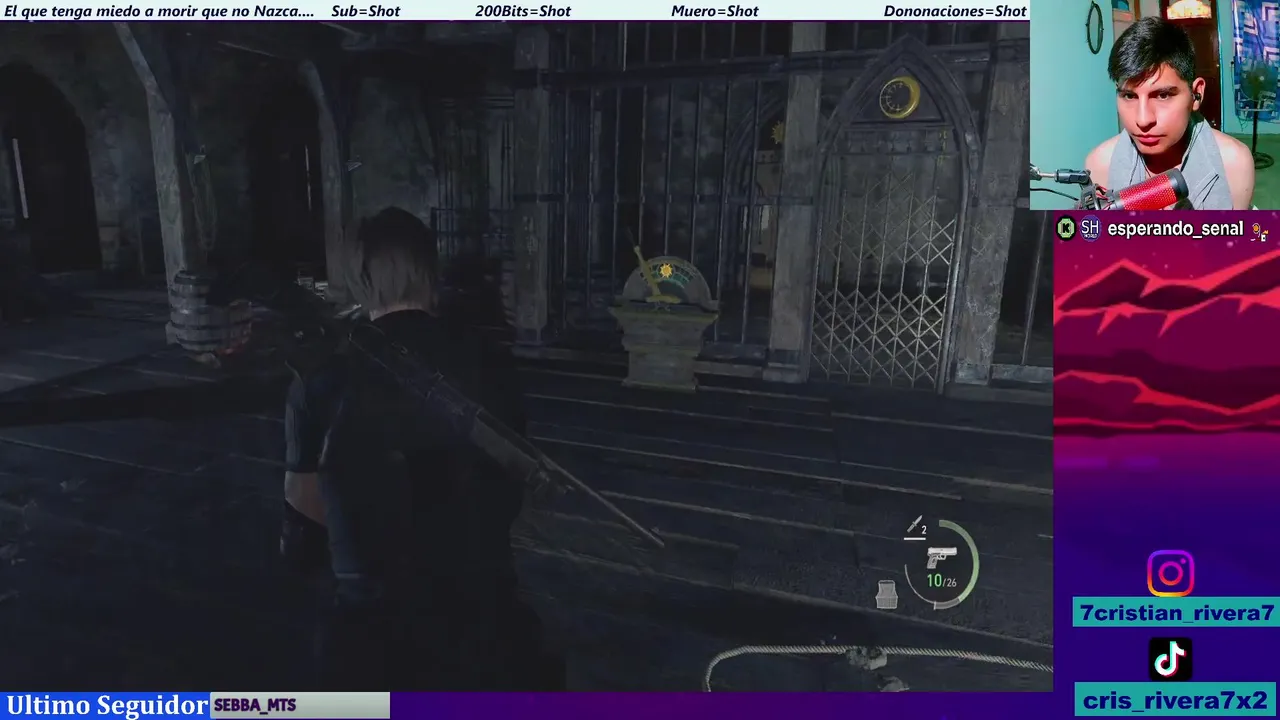Click the Sub=Shot banner text
1280x720 pixels.
[x=365, y=11]
